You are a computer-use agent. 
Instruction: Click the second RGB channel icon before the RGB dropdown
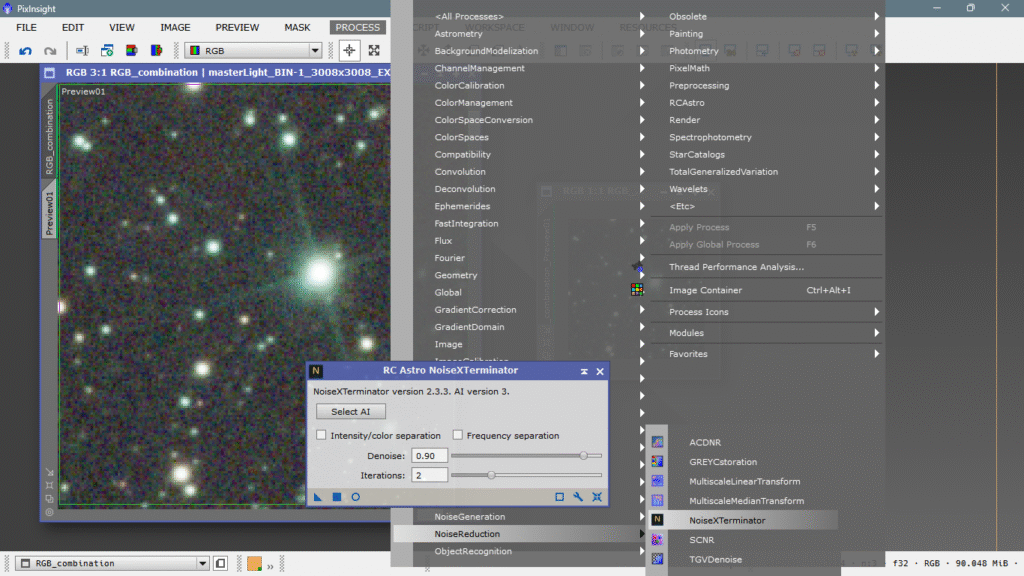pyautogui.click(x=156, y=50)
